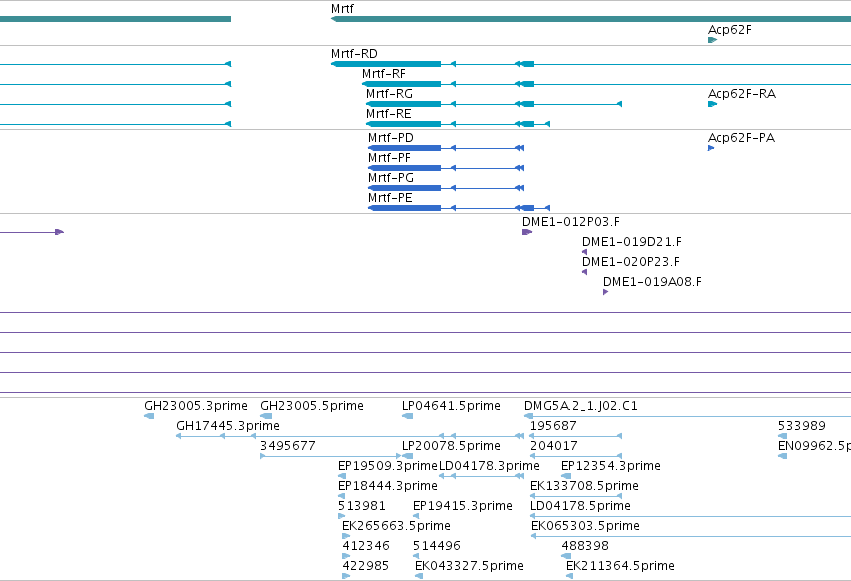851x581 pixels.
Task: Select the 514496 feature label
Action: (437, 546)
